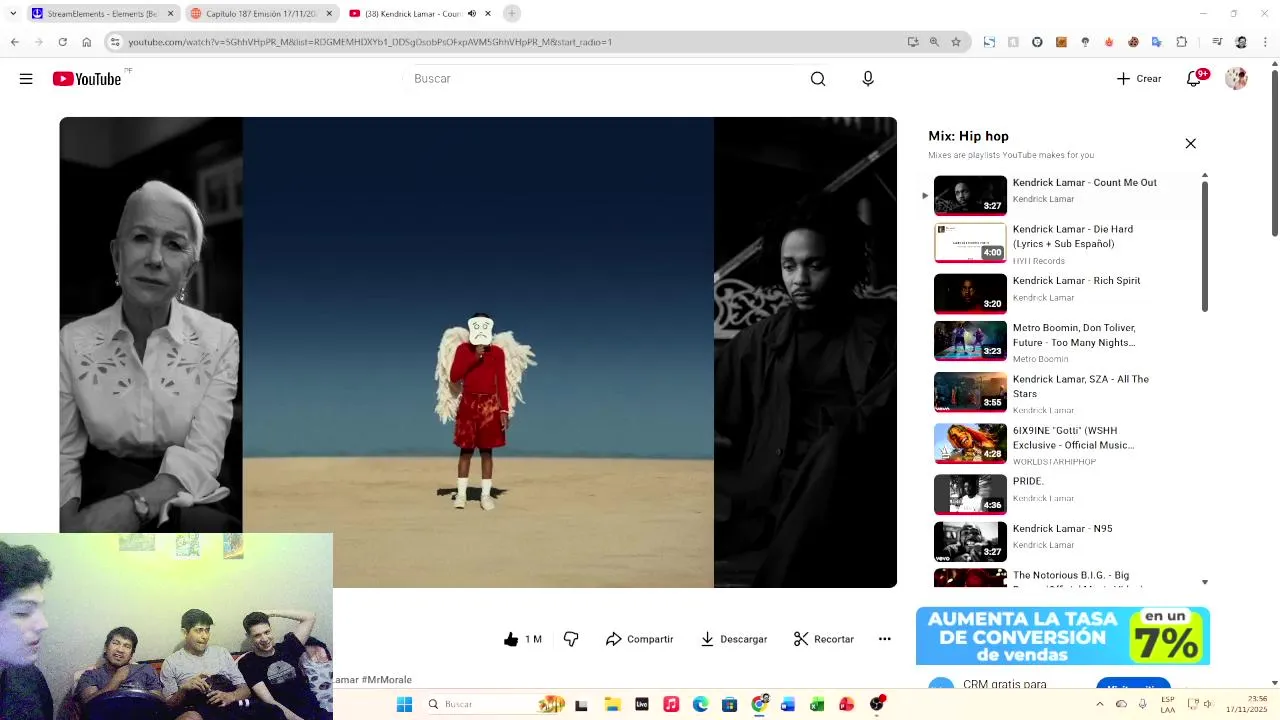Screen dimensions: 1280x720
Task: Bookmark this page with the star
Action: (x=956, y=42)
